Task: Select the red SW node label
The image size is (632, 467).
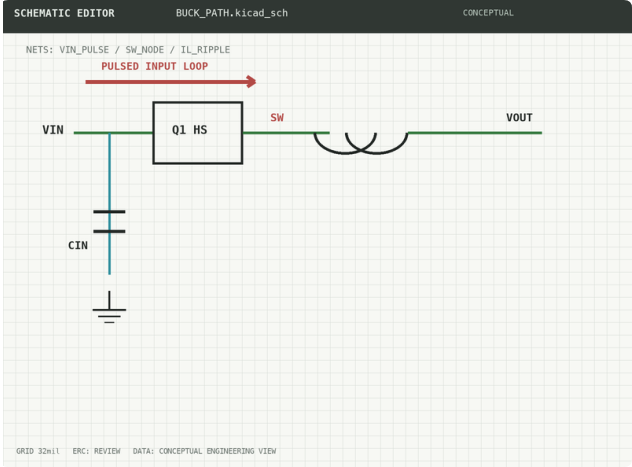Action: 277,118
